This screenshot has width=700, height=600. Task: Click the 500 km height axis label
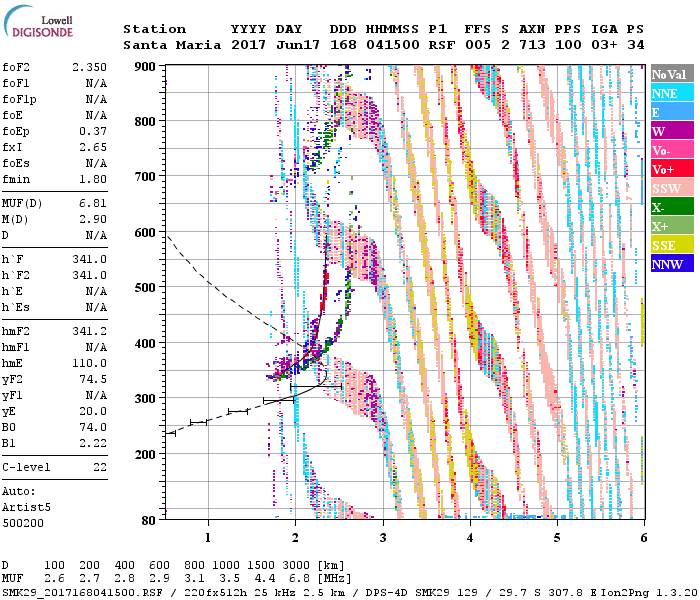coord(145,288)
